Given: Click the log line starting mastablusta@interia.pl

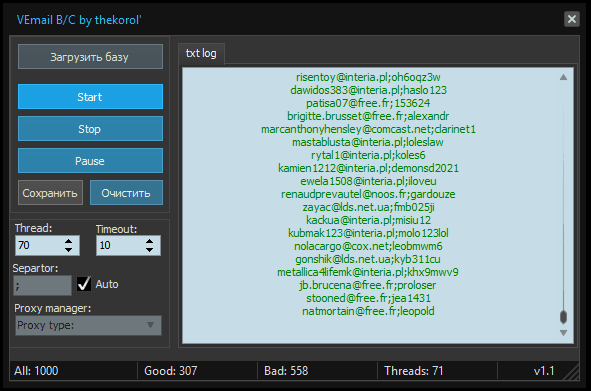Looking at the screenshot, I should tap(368, 142).
